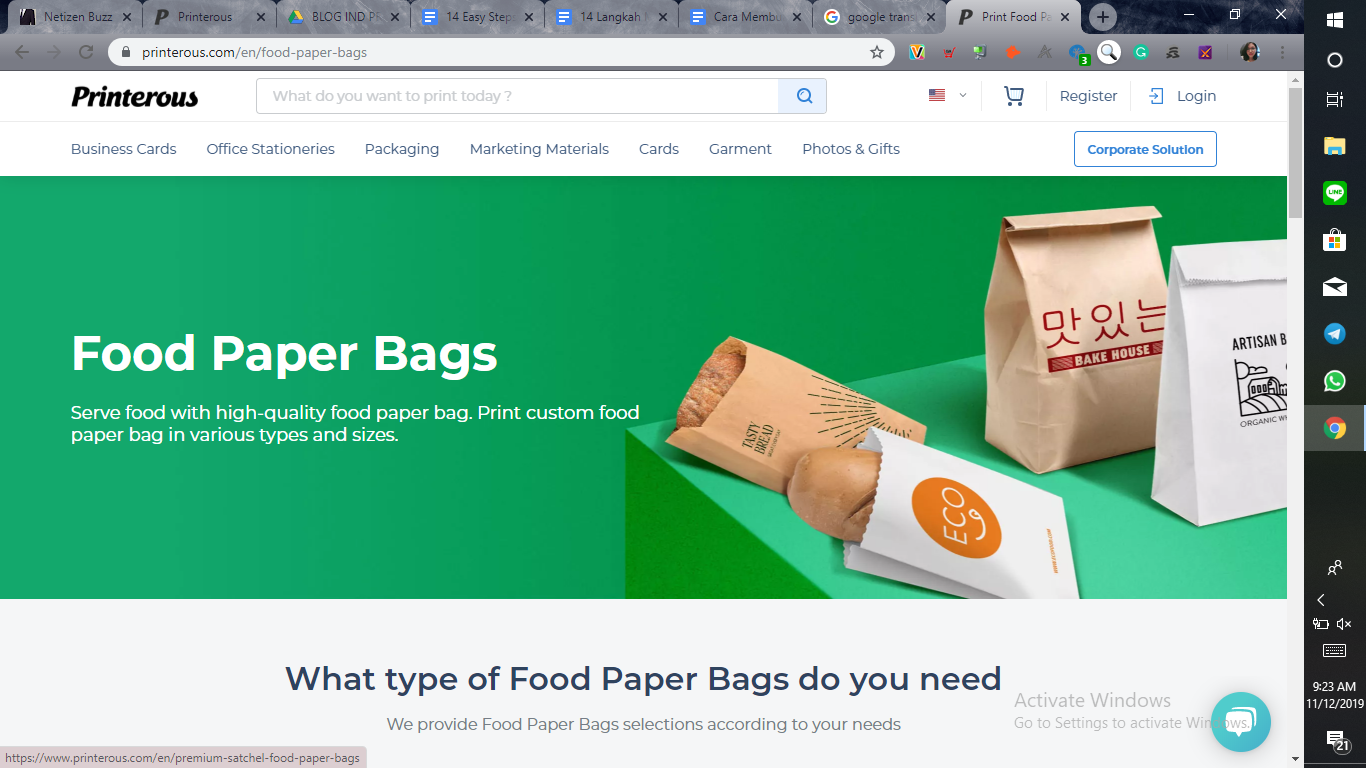This screenshot has width=1366, height=768.
Task: Click the page vertical scrollbar thumb
Action: 1296,152
